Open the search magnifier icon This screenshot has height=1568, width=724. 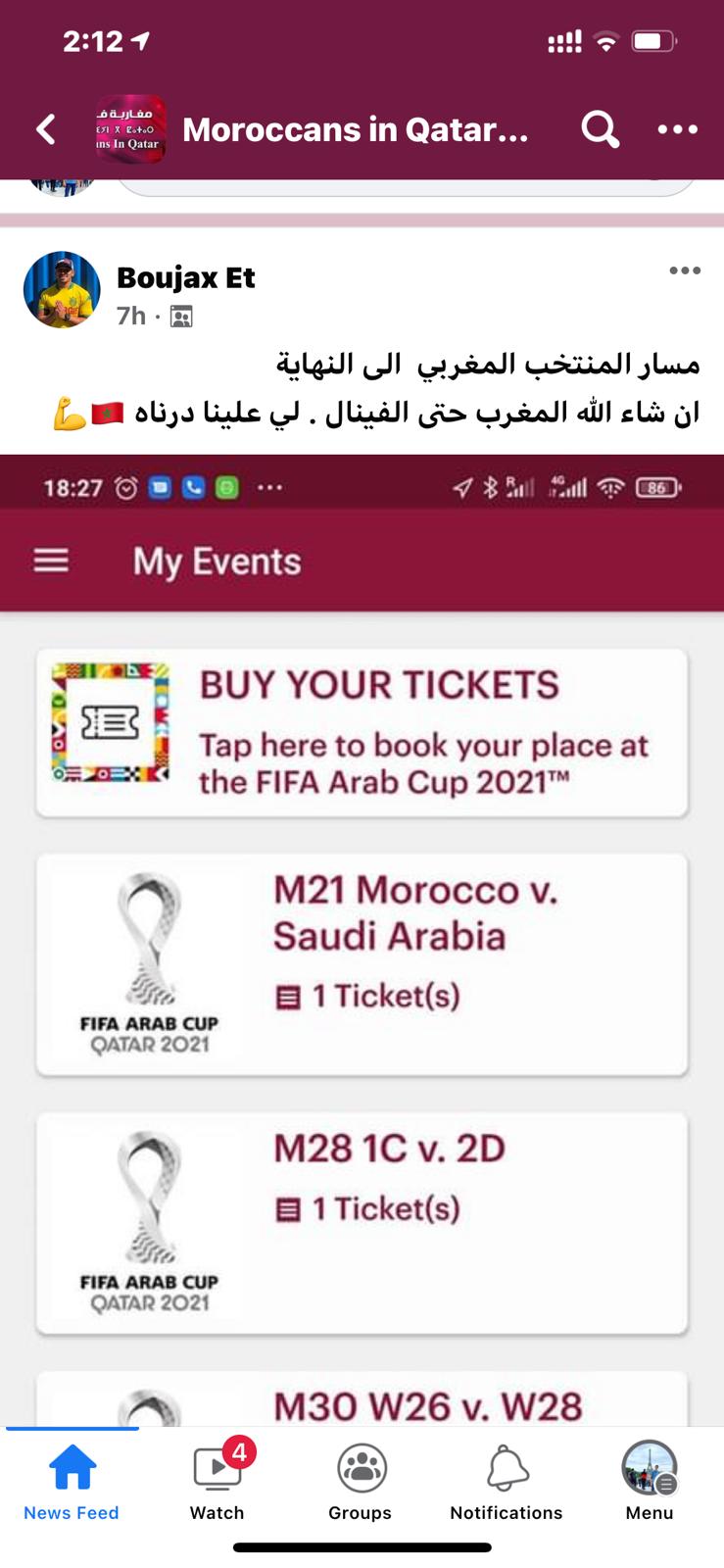pos(600,128)
